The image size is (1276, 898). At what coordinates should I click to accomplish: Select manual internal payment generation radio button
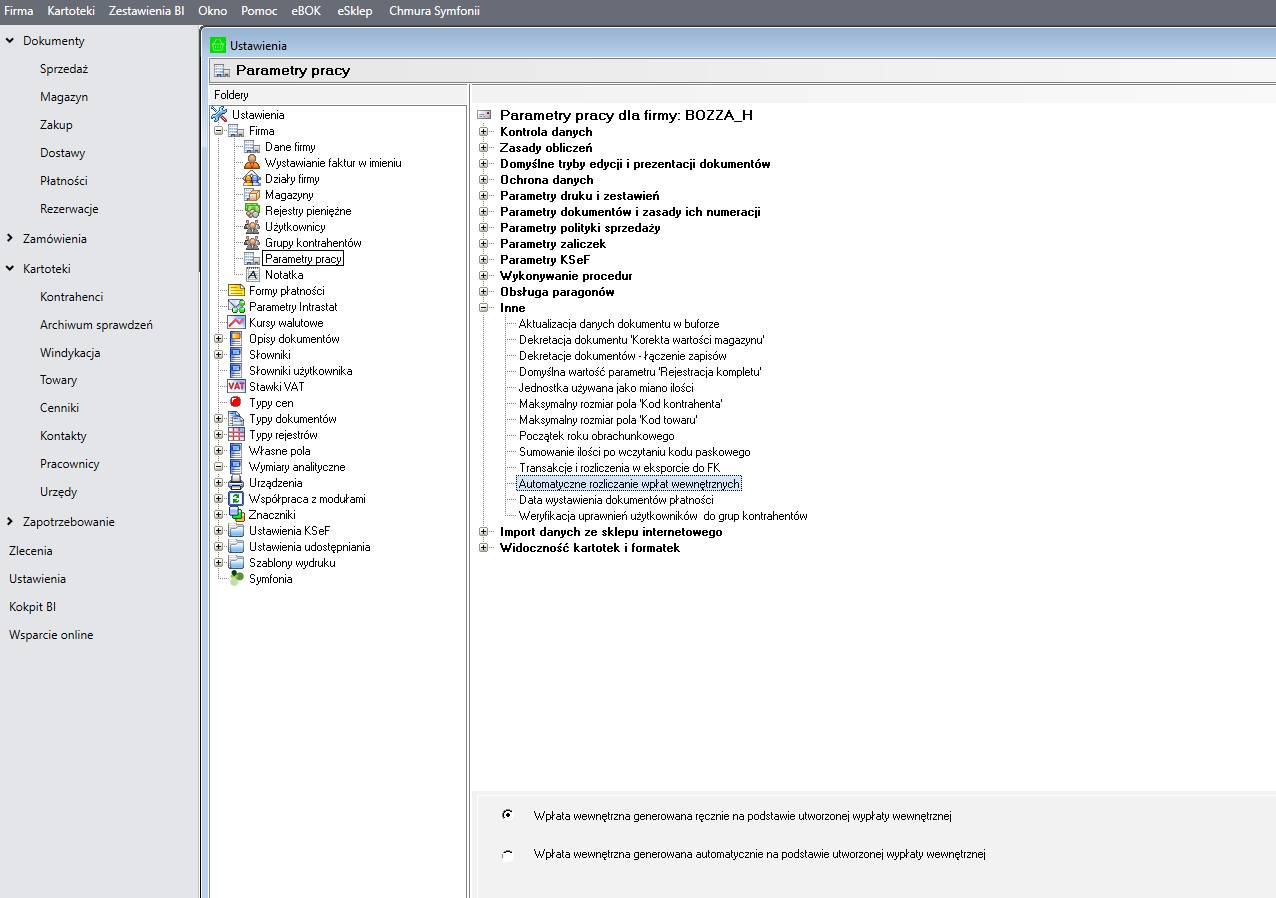point(508,816)
